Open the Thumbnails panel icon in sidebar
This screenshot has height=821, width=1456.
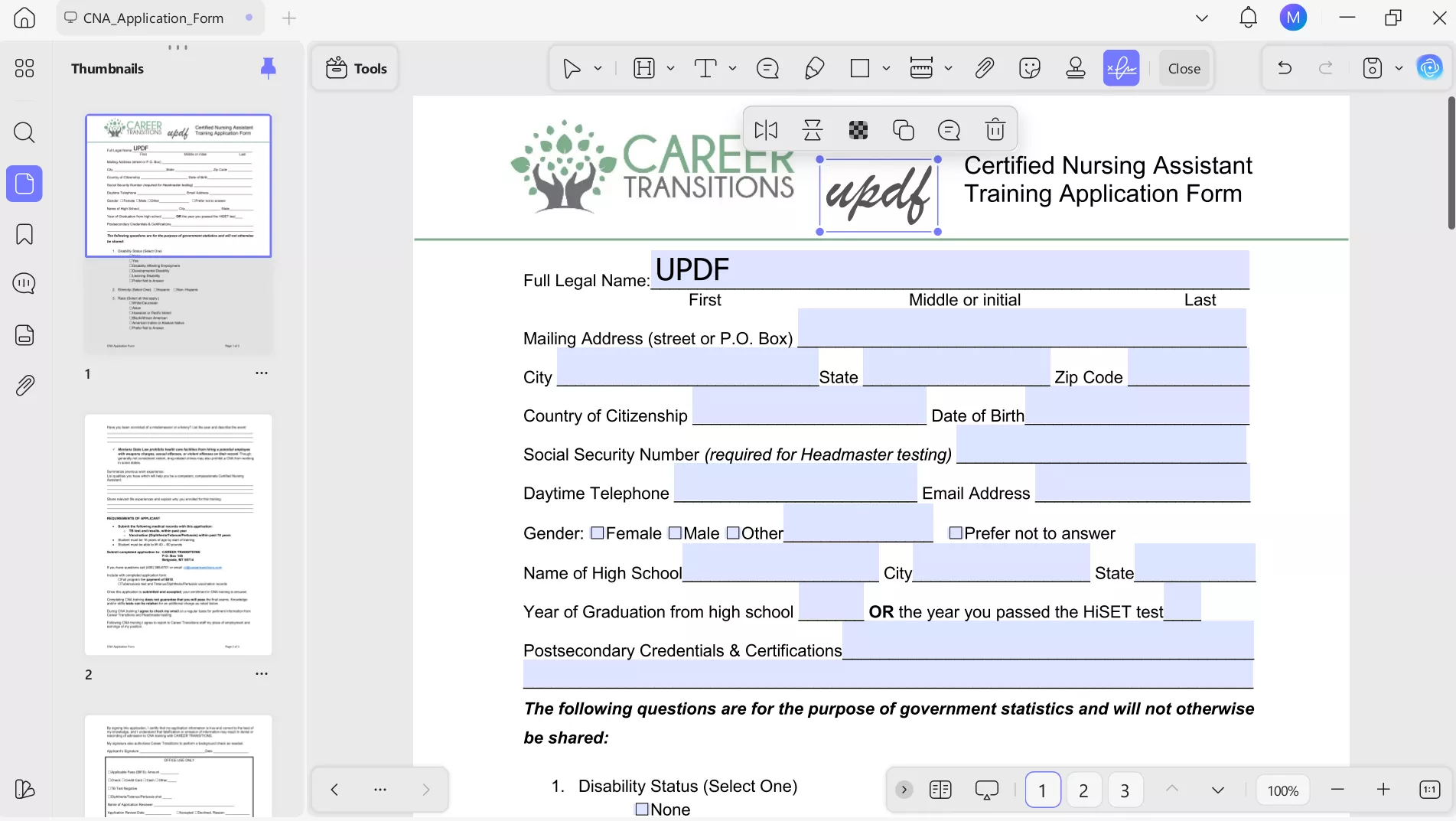(x=24, y=184)
